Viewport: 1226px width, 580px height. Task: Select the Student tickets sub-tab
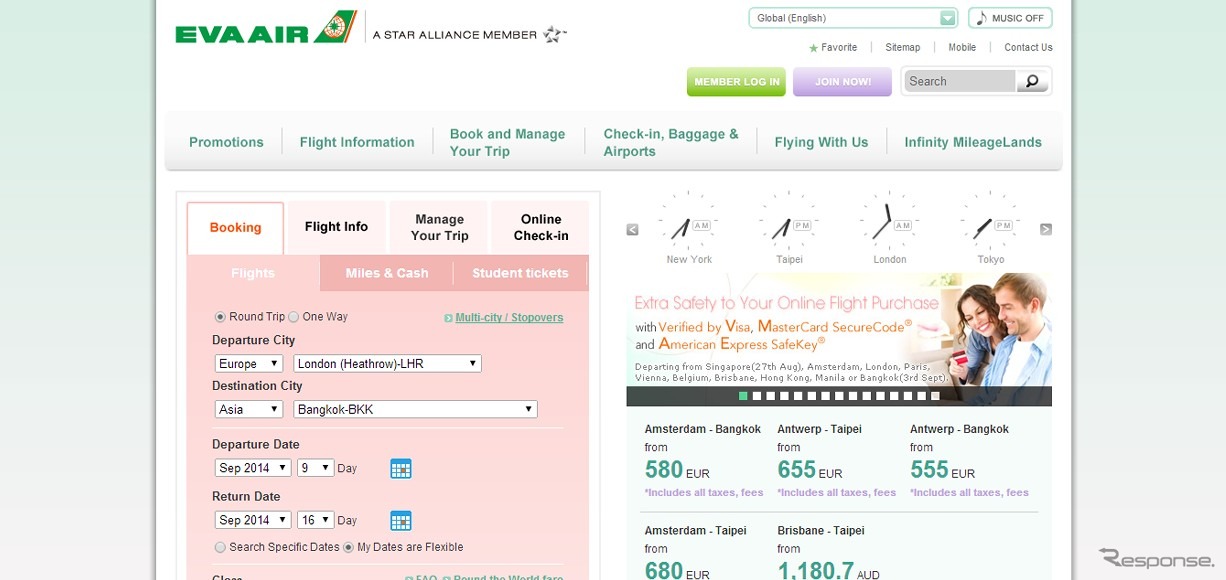point(521,273)
